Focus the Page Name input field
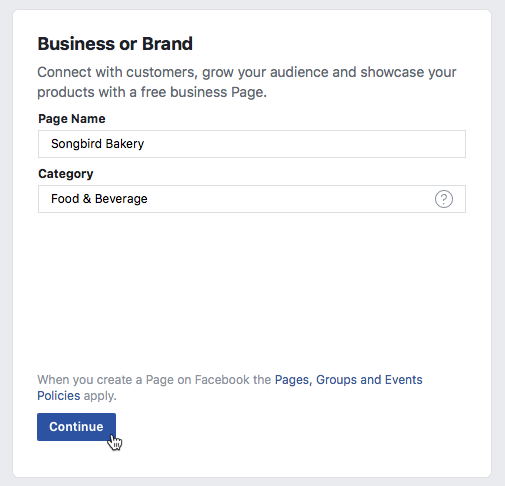This screenshot has width=505, height=486. coord(252,144)
